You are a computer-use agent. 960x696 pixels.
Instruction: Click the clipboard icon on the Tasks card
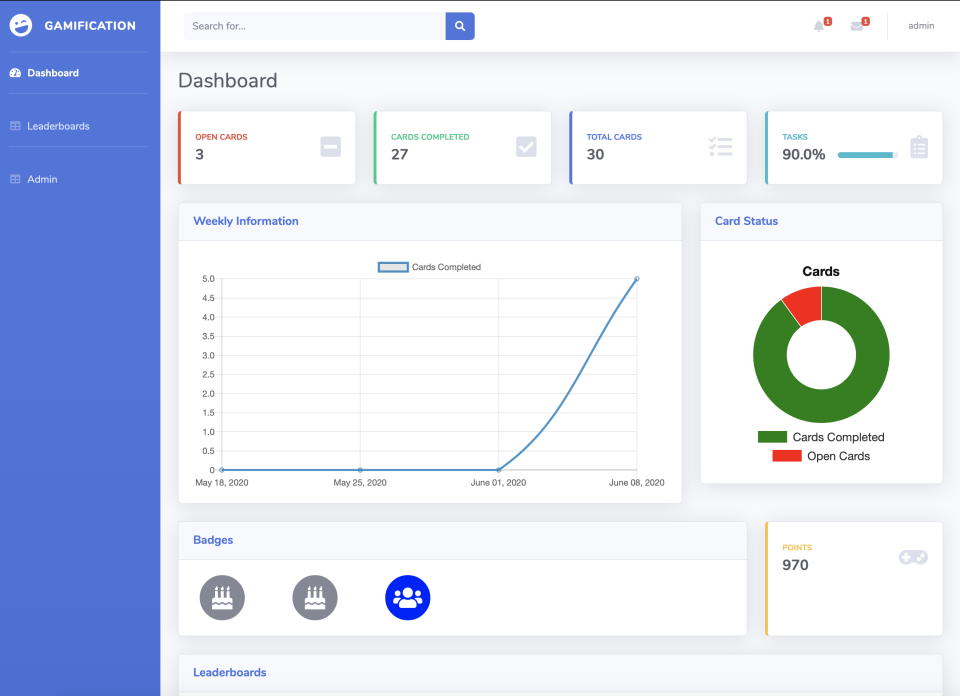[x=921, y=146]
